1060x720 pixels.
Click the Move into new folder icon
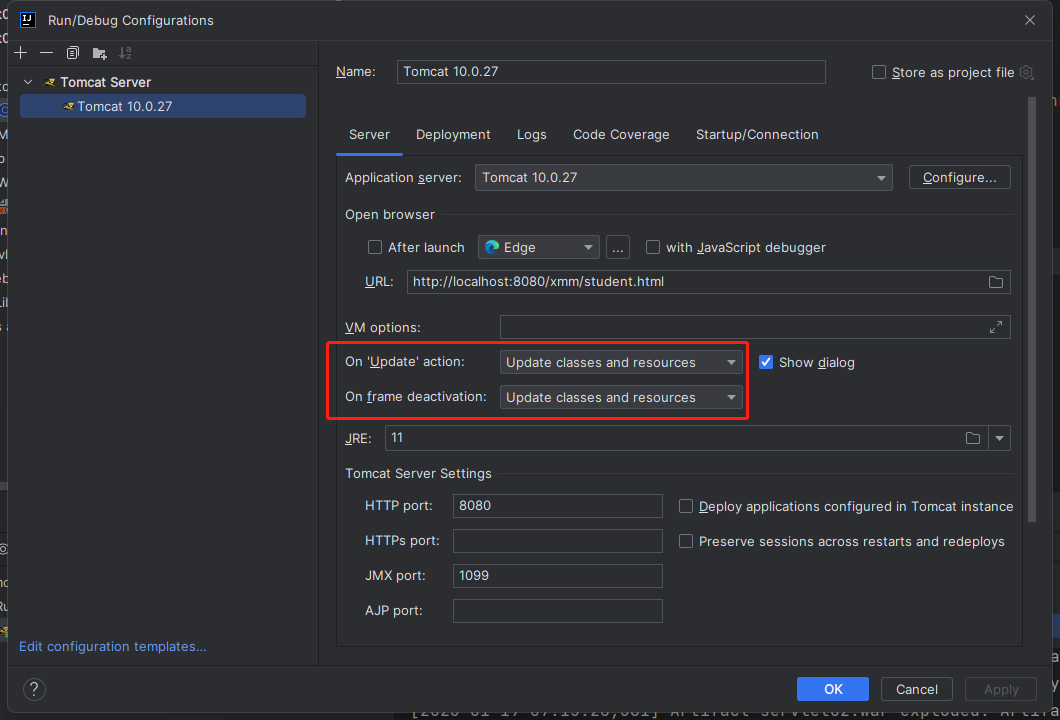coord(99,53)
